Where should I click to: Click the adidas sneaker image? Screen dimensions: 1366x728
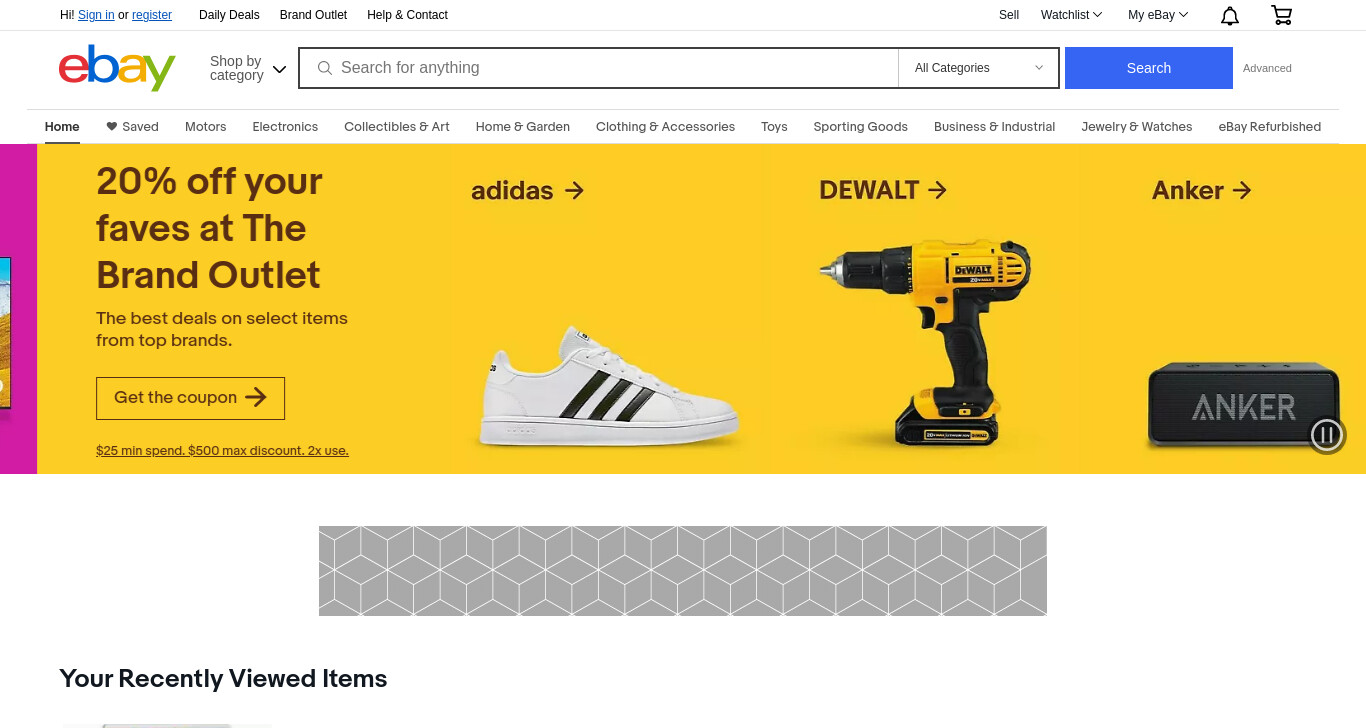point(609,387)
